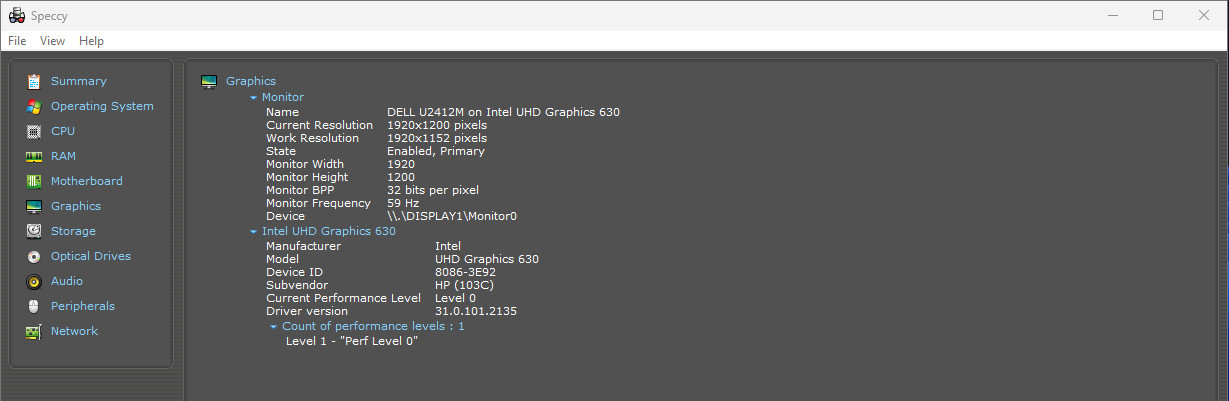Open the RAM section

[63, 156]
